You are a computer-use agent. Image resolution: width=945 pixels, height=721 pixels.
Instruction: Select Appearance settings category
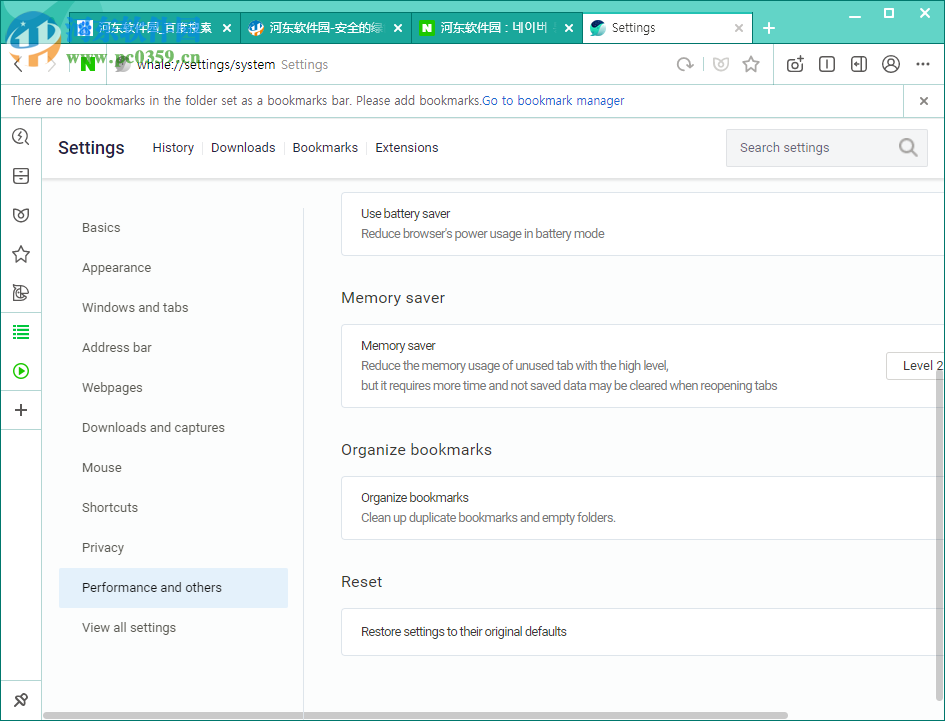[x=174, y=268]
